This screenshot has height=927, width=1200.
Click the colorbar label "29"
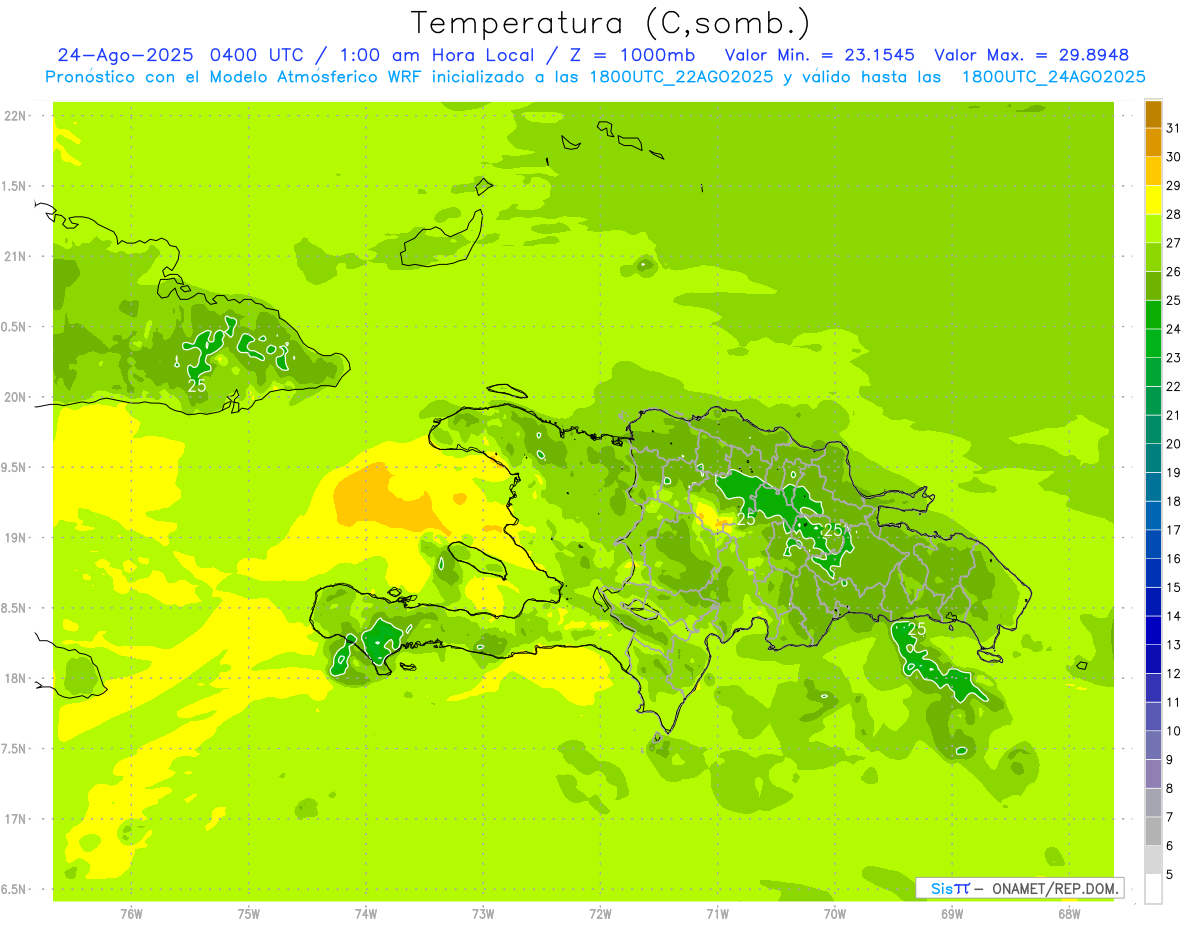click(1174, 186)
